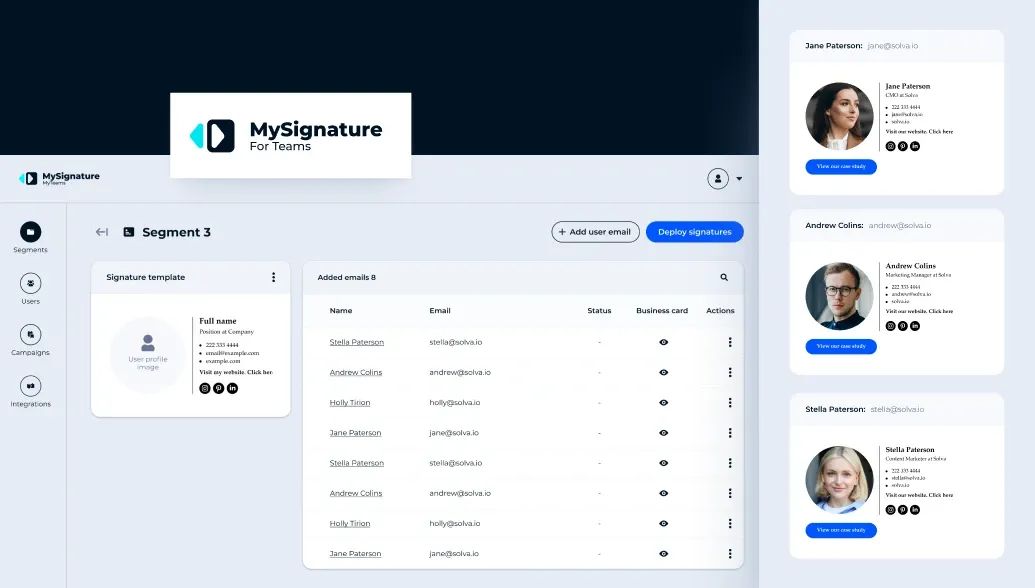Open the actions menu for the first Jane Paterson row
This screenshot has height=588, width=1035.
(x=730, y=433)
